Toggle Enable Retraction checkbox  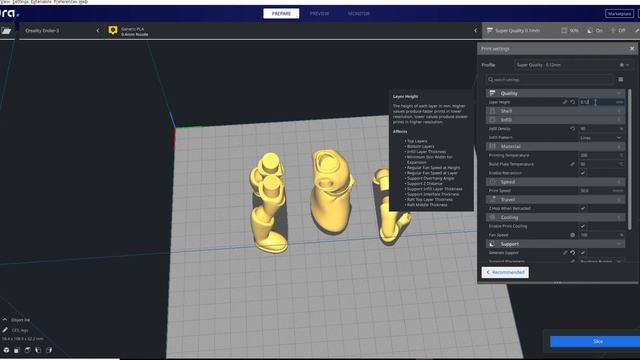[583, 173]
